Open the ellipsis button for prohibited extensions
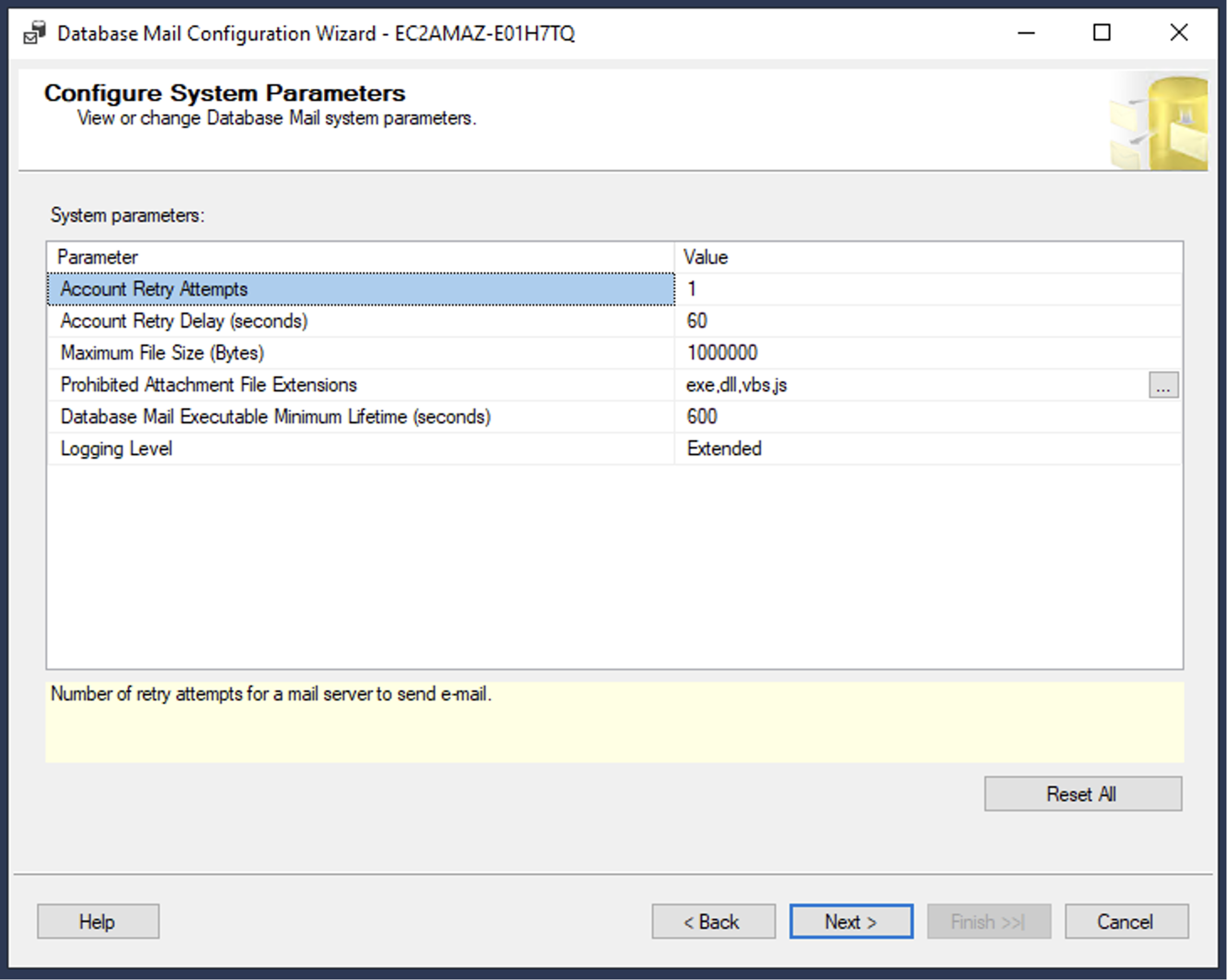Viewport: 1227px width, 980px height. (x=1163, y=386)
